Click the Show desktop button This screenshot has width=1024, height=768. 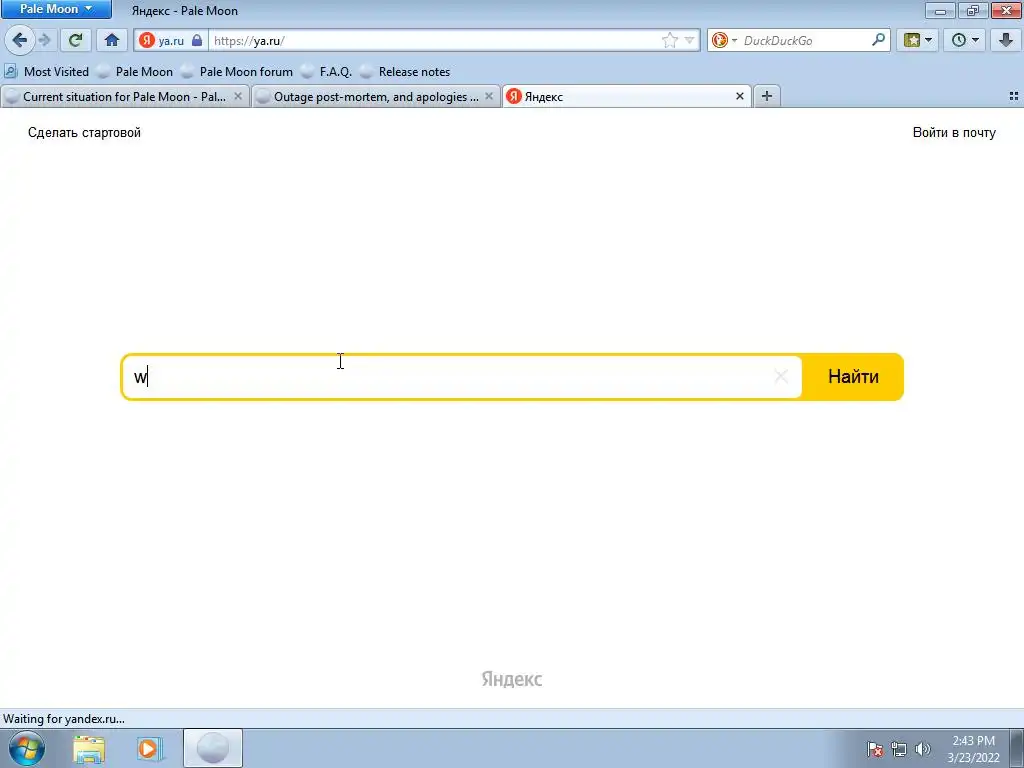click(x=1016, y=749)
